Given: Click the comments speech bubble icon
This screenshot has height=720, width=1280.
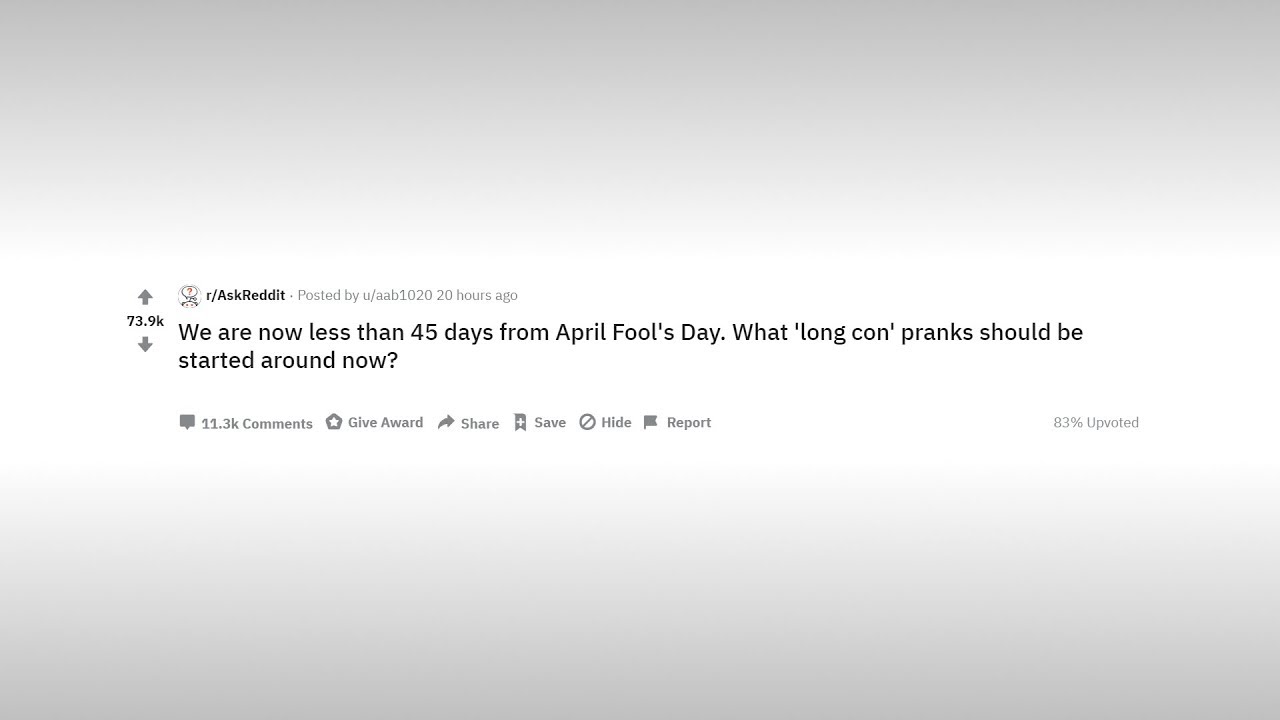Looking at the screenshot, I should (187, 422).
